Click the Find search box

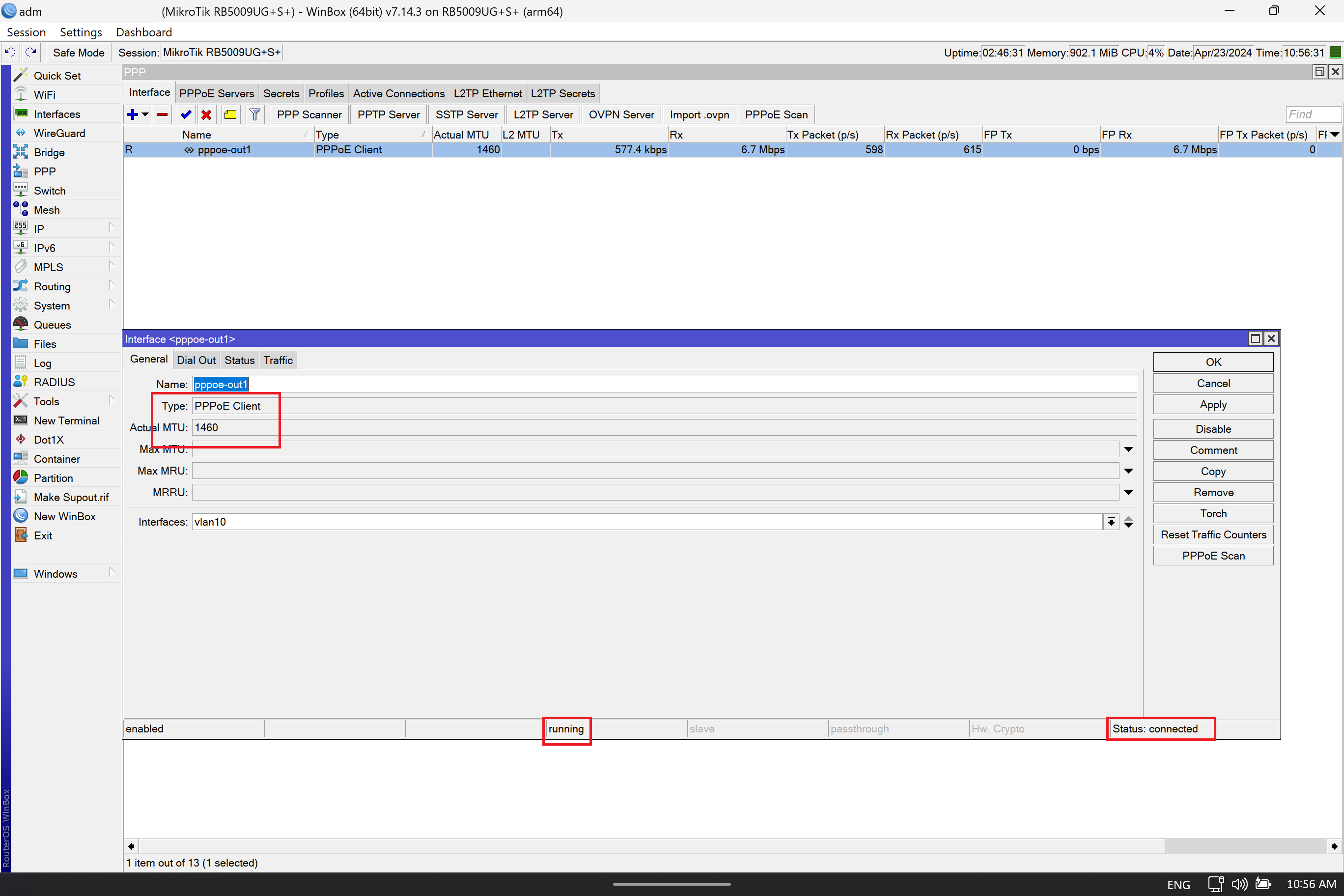click(1313, 114)
